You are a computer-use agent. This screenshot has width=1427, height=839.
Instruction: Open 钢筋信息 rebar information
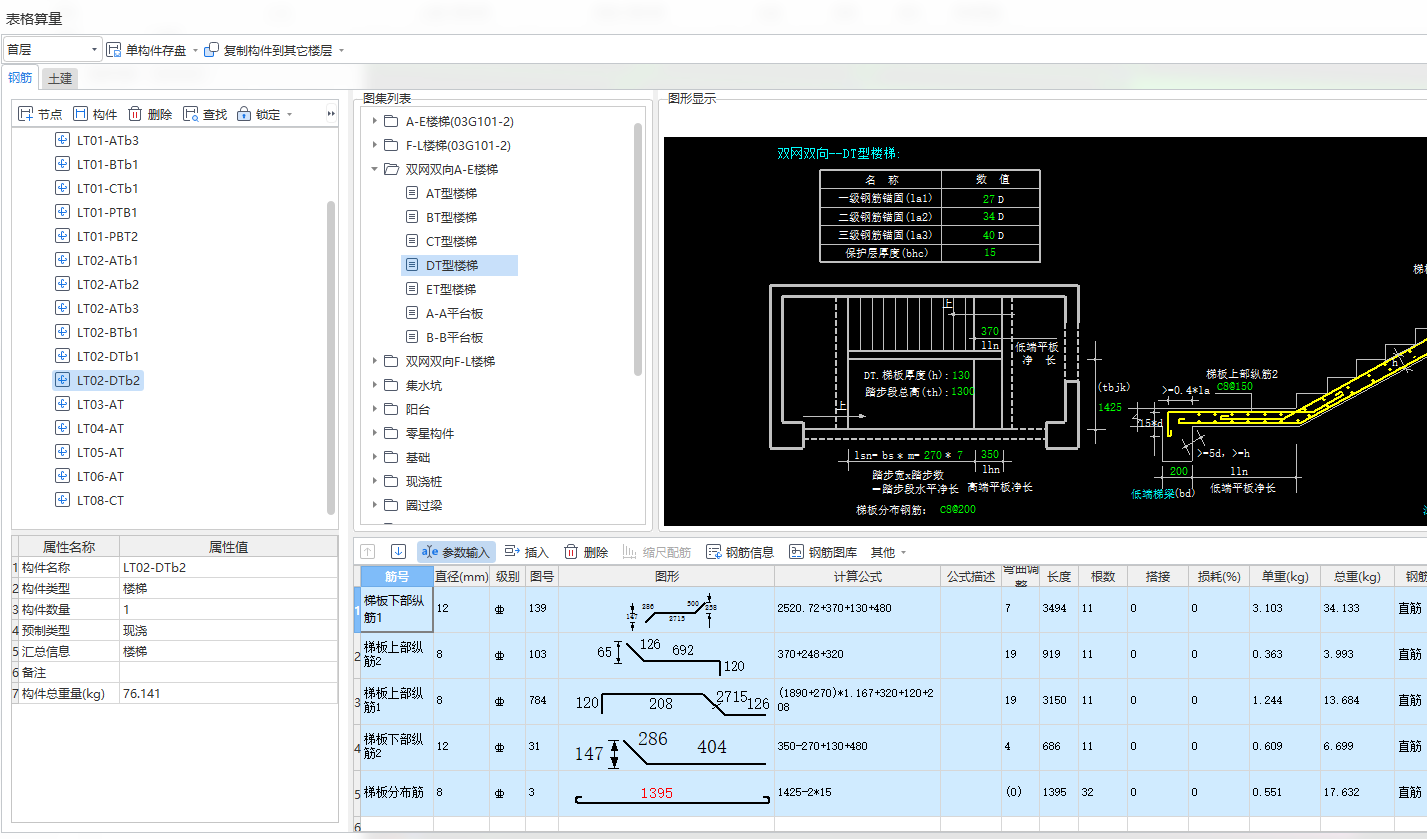[740, 552]
